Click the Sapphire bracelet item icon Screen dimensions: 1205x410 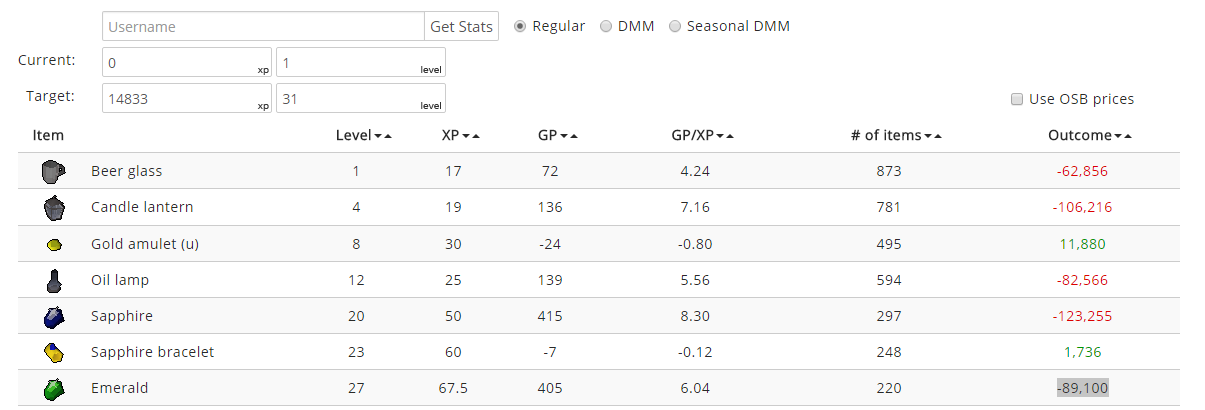[x=53, y=352]
